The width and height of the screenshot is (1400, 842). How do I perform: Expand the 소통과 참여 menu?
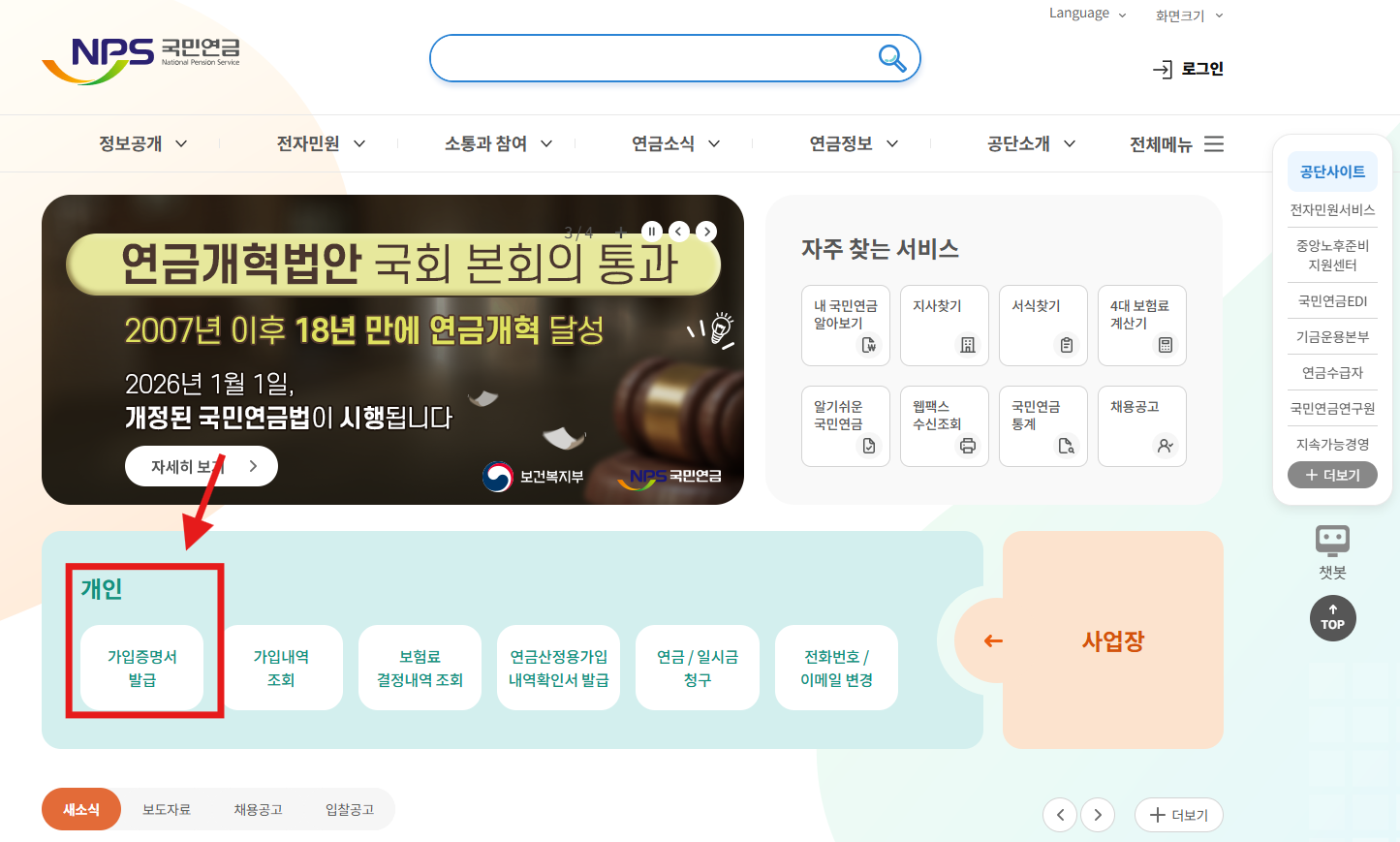point(498,143)
